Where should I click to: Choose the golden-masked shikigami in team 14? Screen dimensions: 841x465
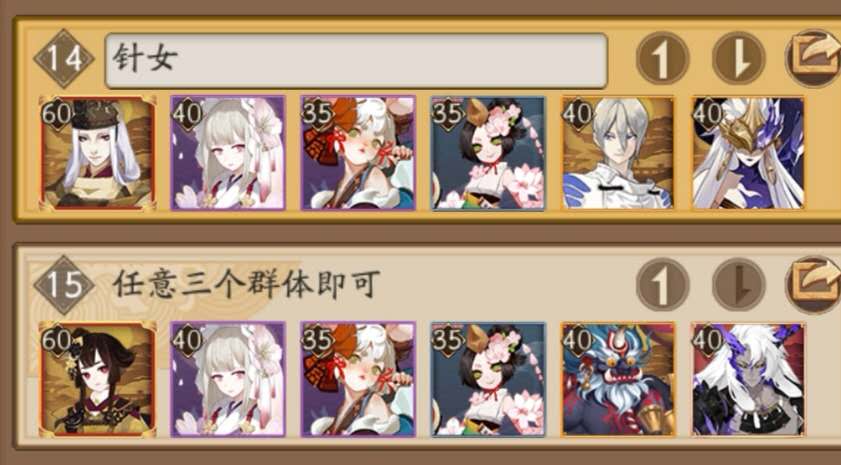click(748, 153)
